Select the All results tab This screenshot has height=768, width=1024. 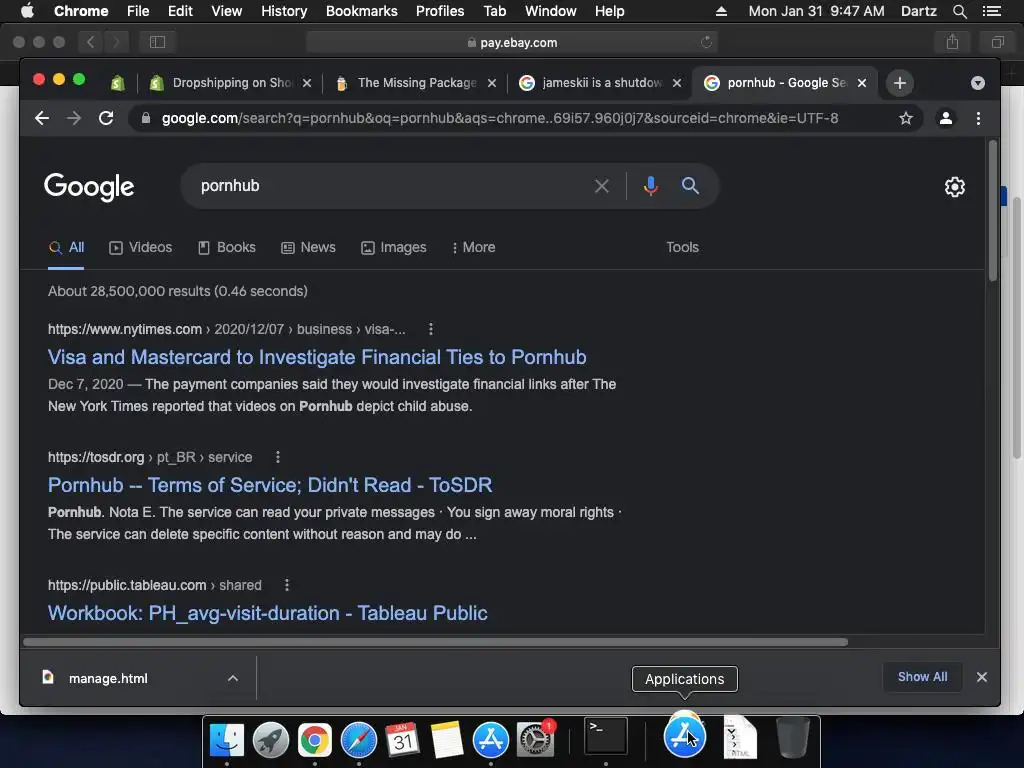click(x=66, y=248)
